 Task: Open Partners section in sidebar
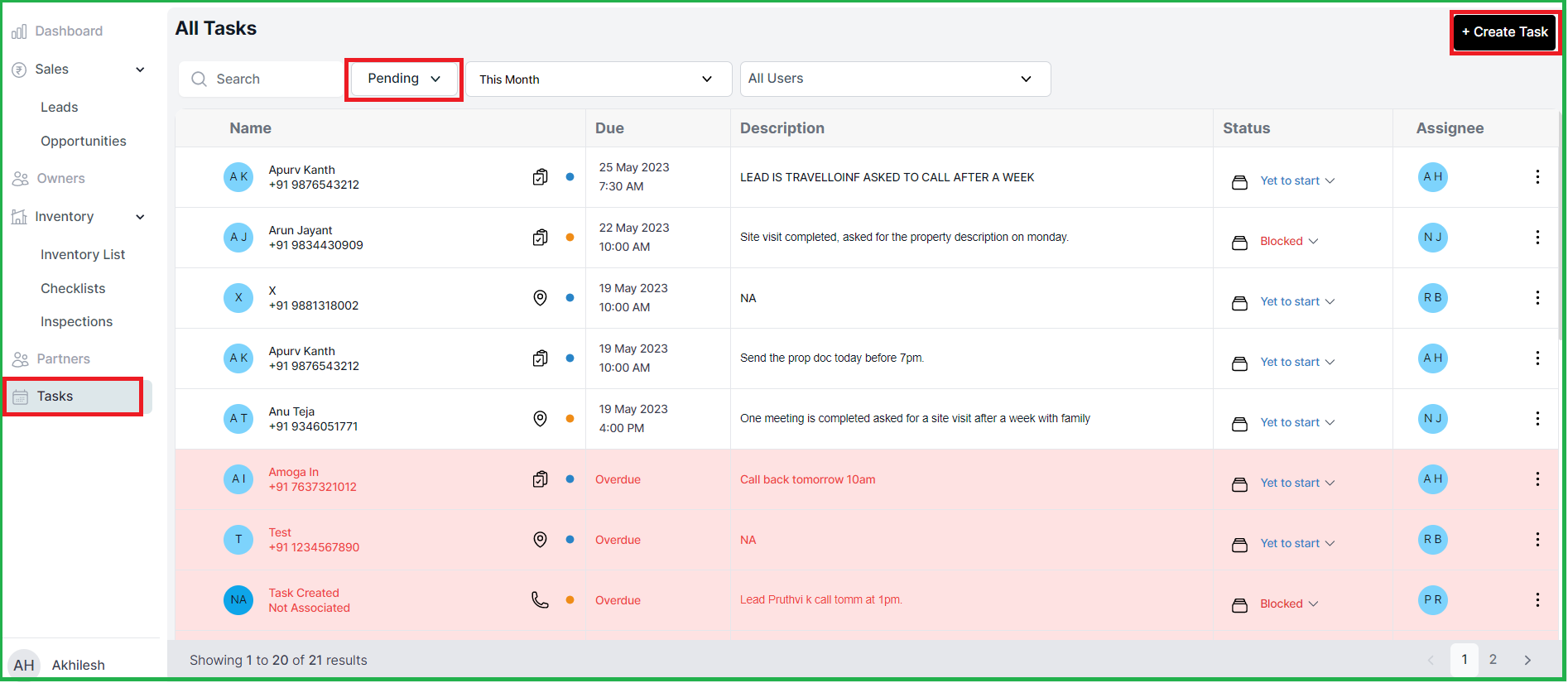tap(63, 359)
